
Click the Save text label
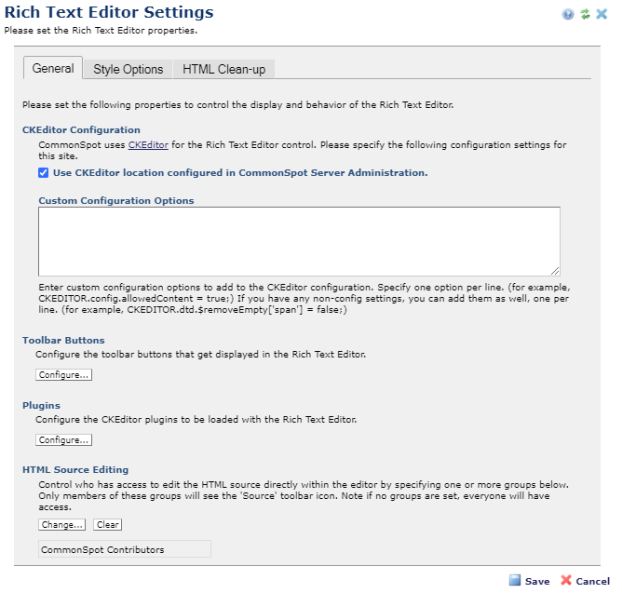[x=537, y=581]
